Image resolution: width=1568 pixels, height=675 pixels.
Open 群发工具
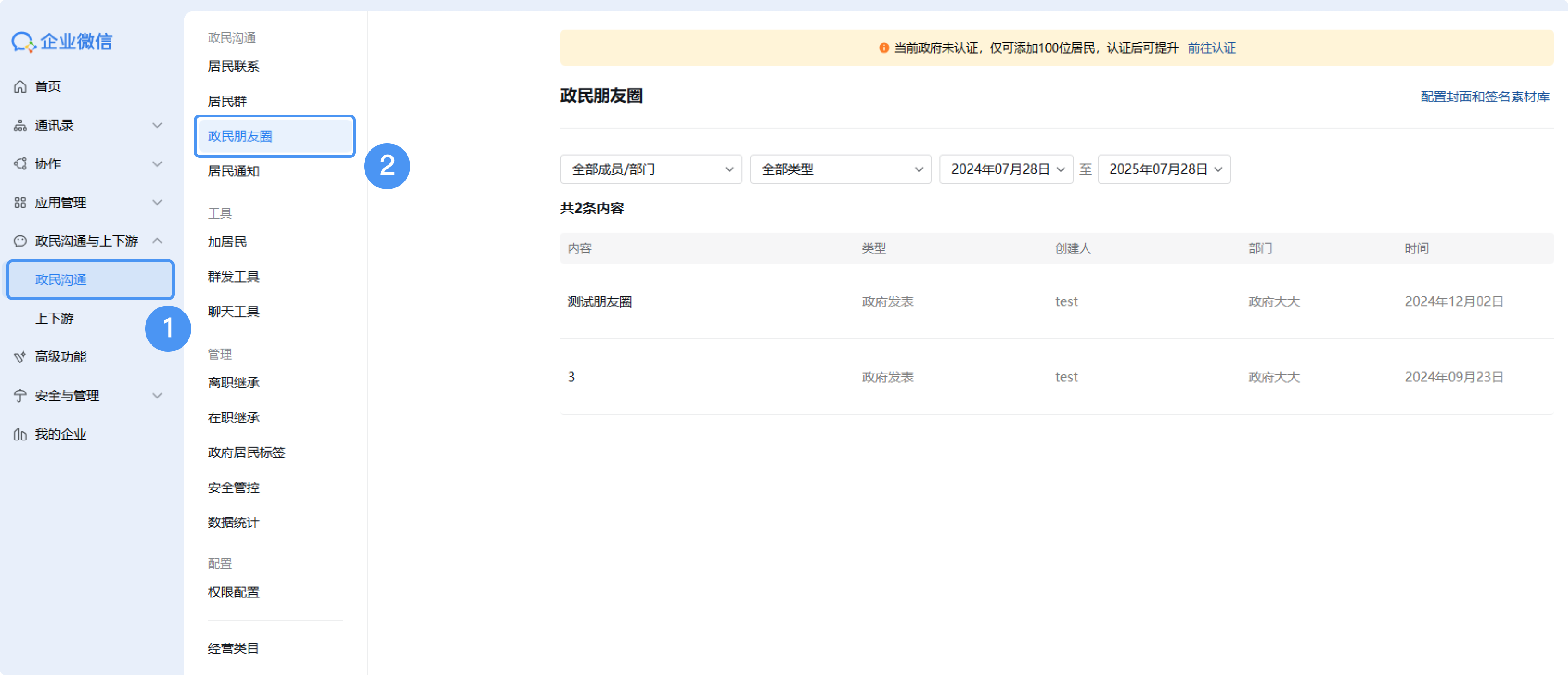point(233,277)
